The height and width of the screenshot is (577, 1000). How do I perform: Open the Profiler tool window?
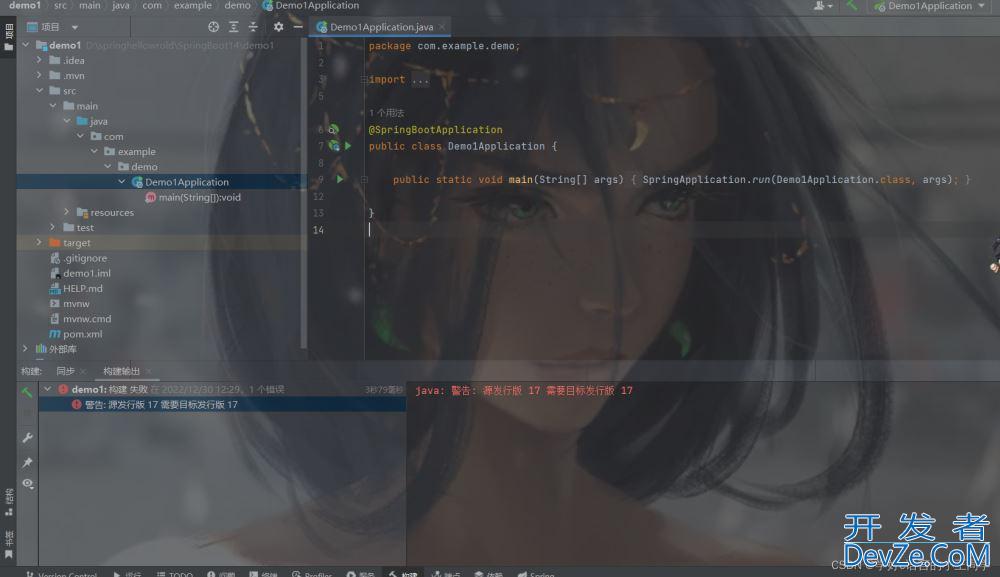[312, 574]
